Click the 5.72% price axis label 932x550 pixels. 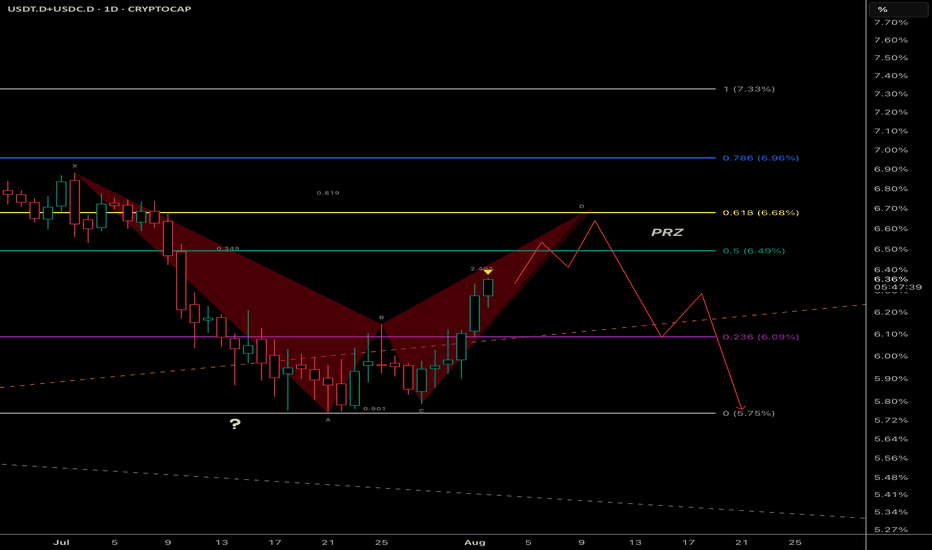point(891,420)
